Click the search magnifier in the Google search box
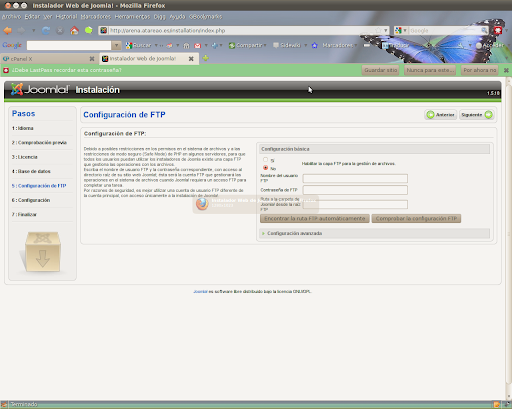This screenshot has height=409, width=512. [484, 31]
